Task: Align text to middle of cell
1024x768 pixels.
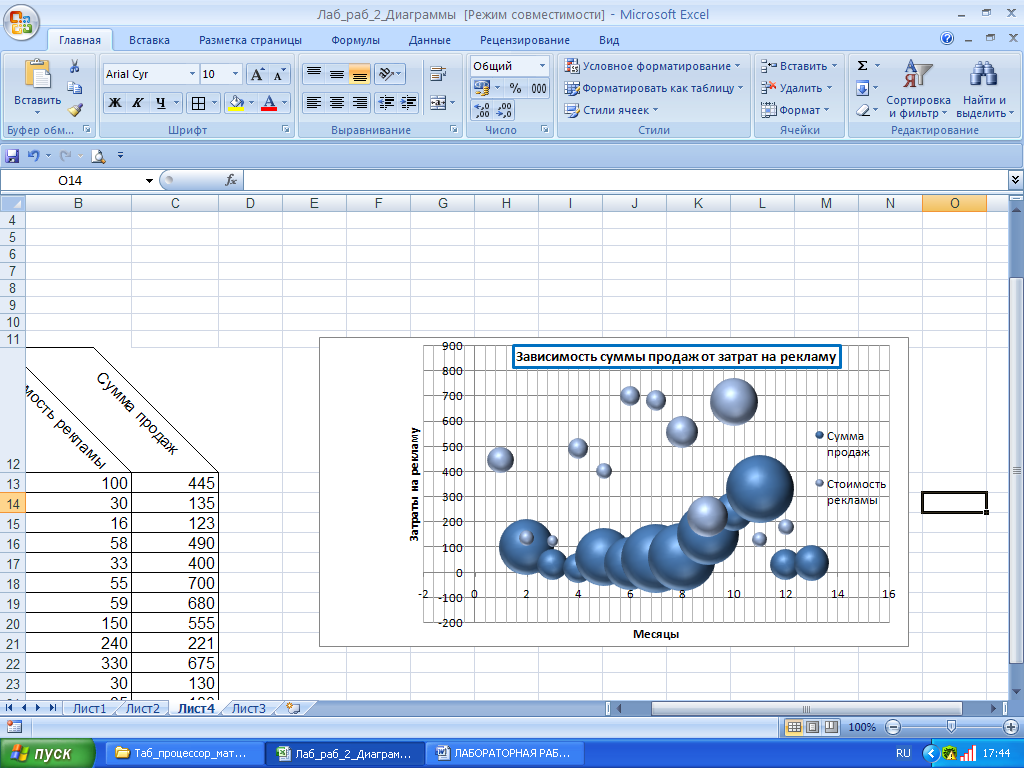Action: click(336, 74)
